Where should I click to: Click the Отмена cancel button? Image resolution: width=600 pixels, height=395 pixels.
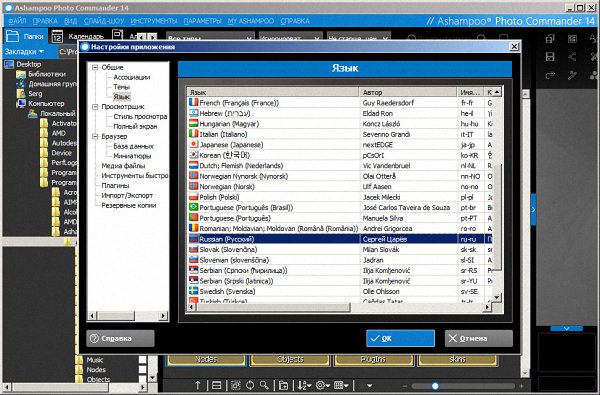pos(479,338)
